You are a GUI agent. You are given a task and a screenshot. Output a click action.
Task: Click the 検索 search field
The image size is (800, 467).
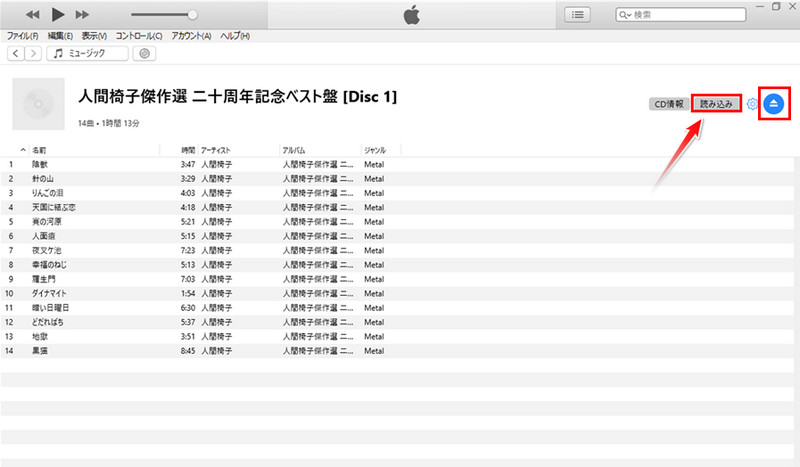[680, 15]
